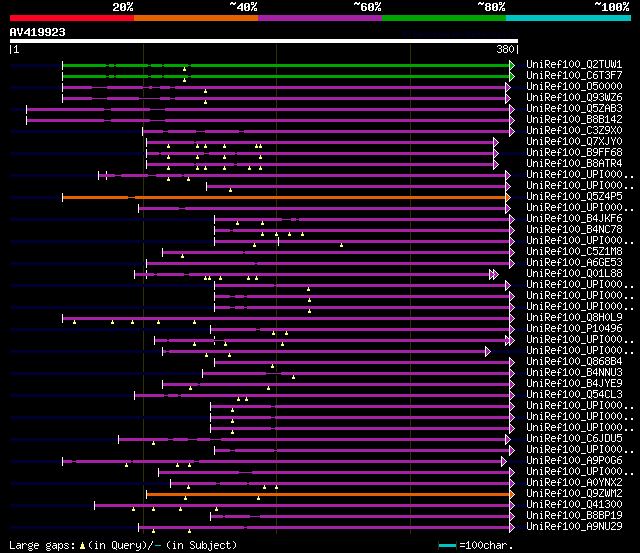
Task: Click the green ~80% legend color segment
Action: 444,18
